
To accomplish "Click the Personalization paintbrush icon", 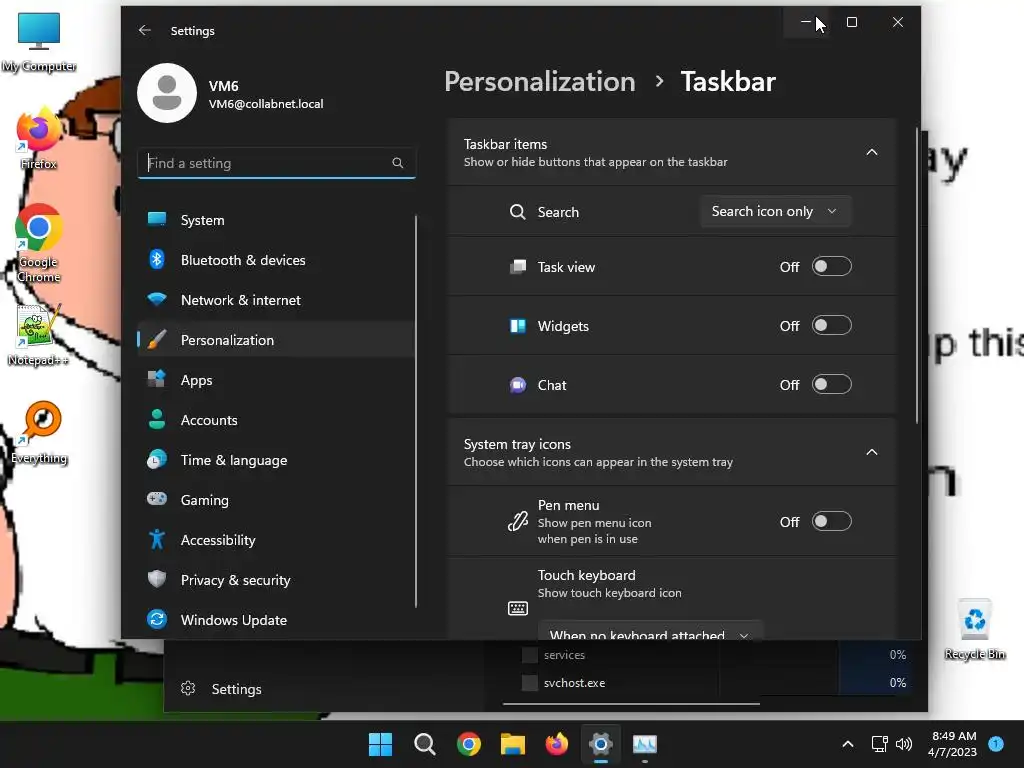I will coord(157,340).
